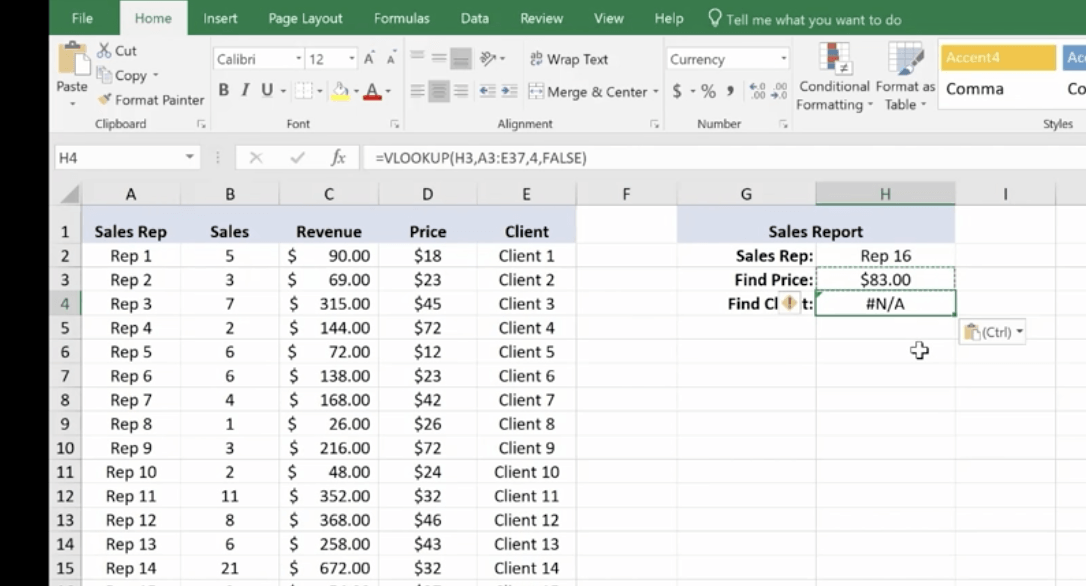Open the Page Layout tab
Image resolution: width=1086 pixels, height=586 pixels.
[x=305, y=18]
